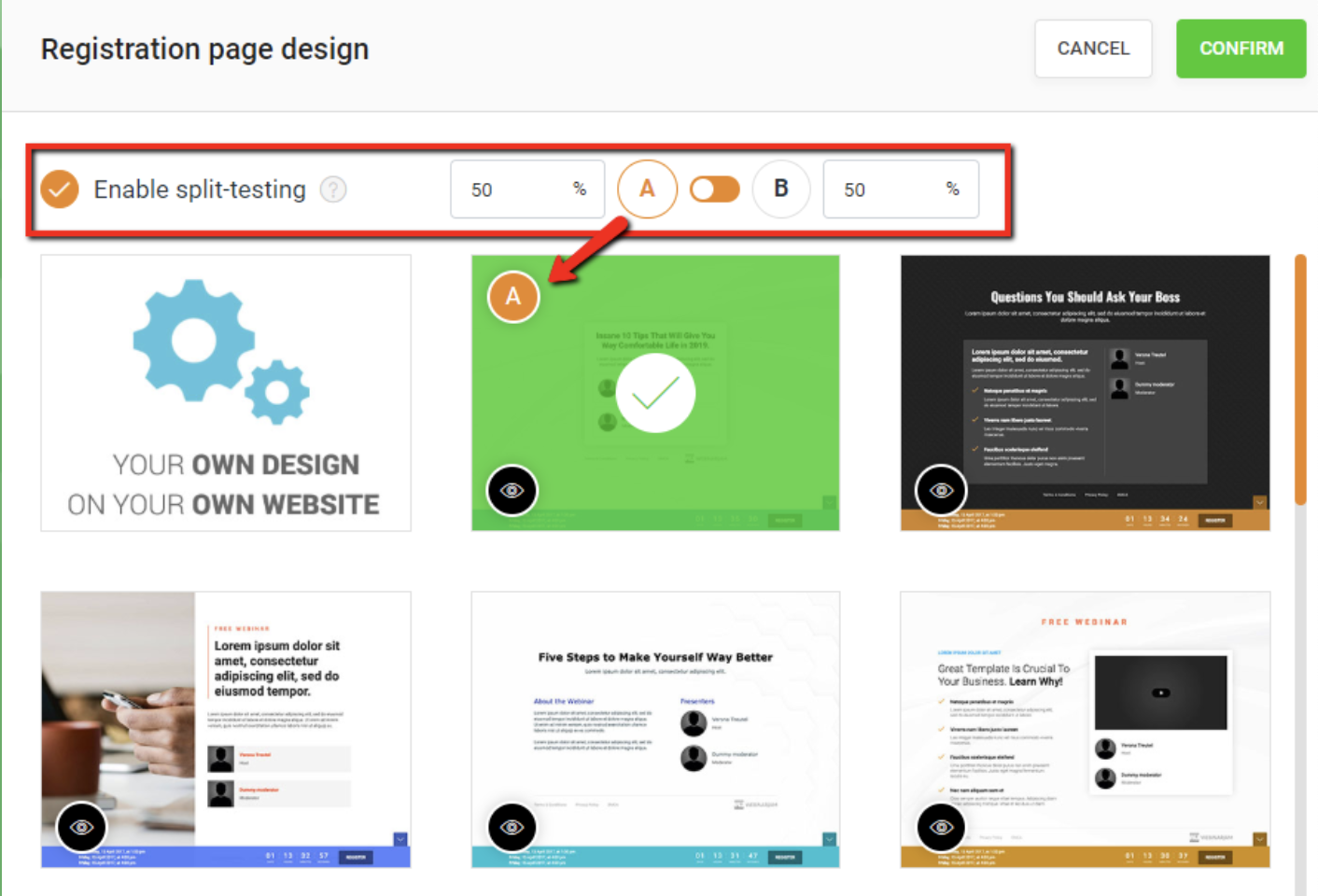Select the Your Own Design template thumbnail
This screenshot has width=1318, height=896.
[x=225, y=393]
